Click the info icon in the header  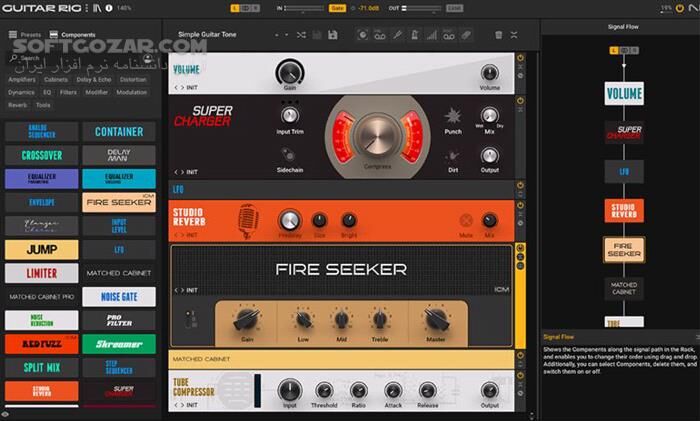click(109, 8)
